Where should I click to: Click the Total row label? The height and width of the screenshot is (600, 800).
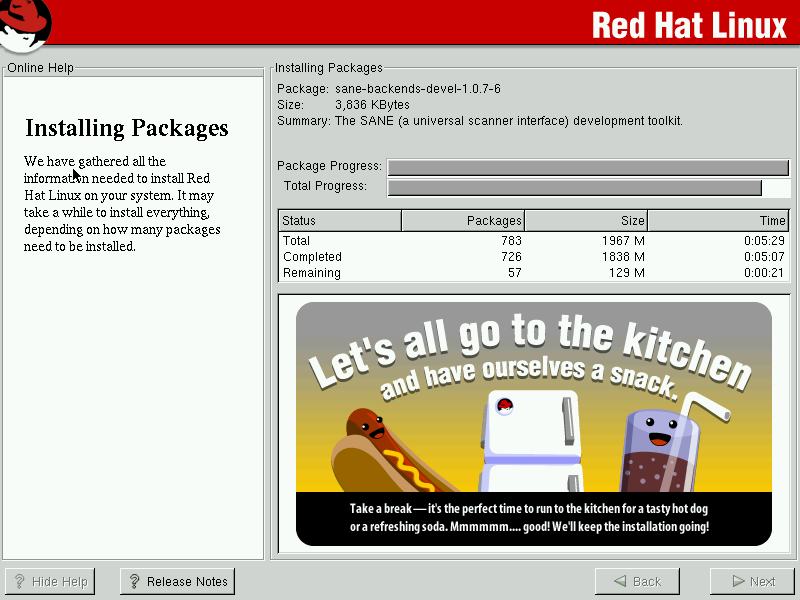pos(296,240)
